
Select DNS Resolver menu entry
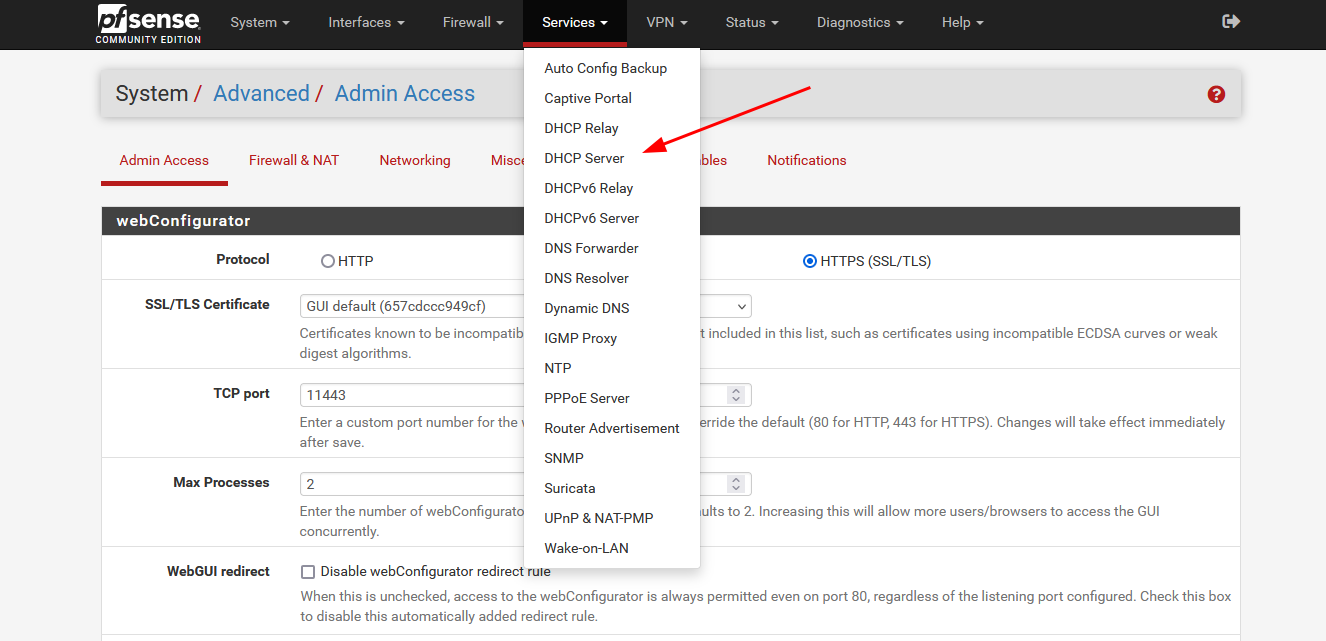click(x=586, y=278)
